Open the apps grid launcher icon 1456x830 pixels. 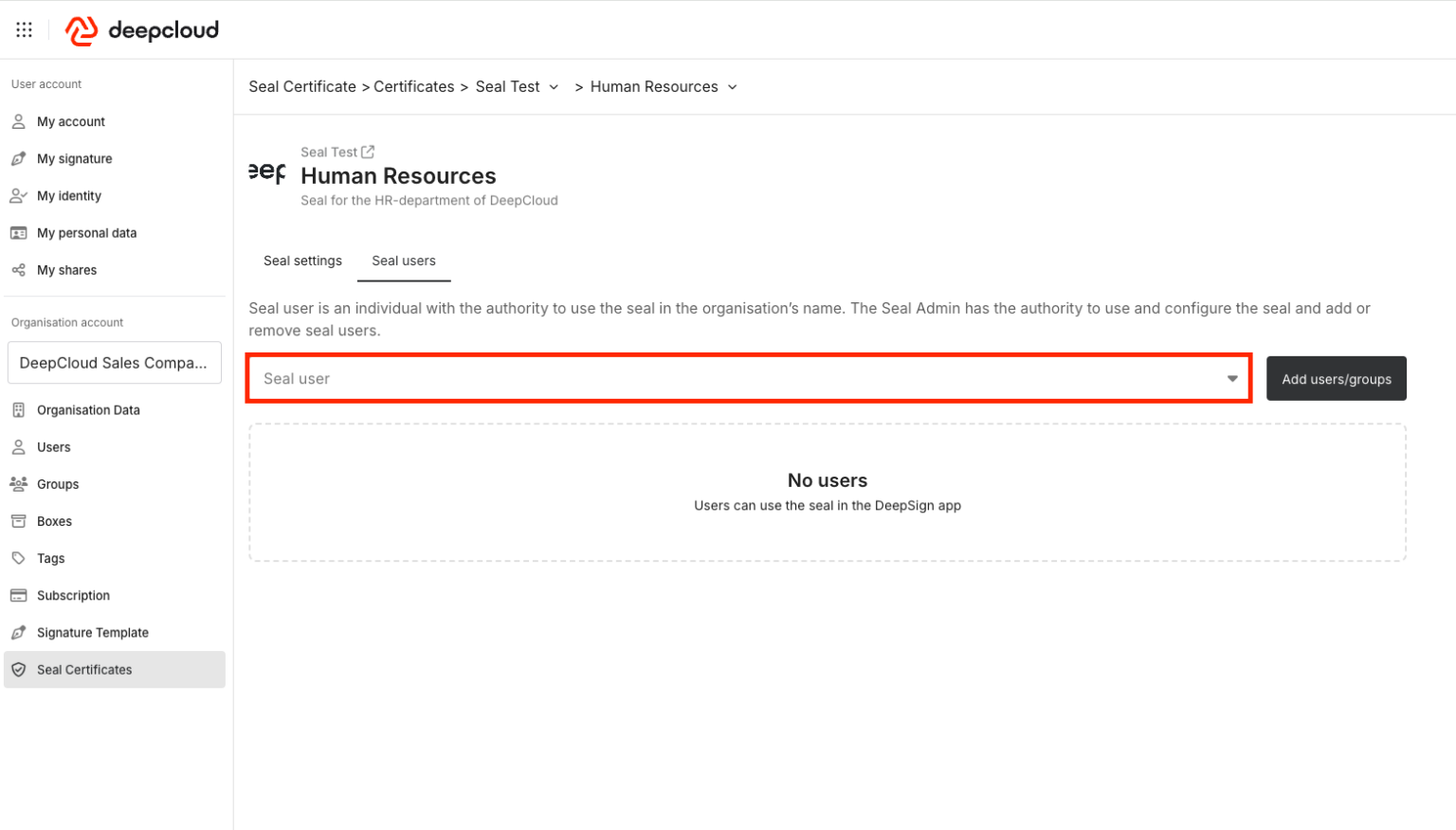point(24,30)
